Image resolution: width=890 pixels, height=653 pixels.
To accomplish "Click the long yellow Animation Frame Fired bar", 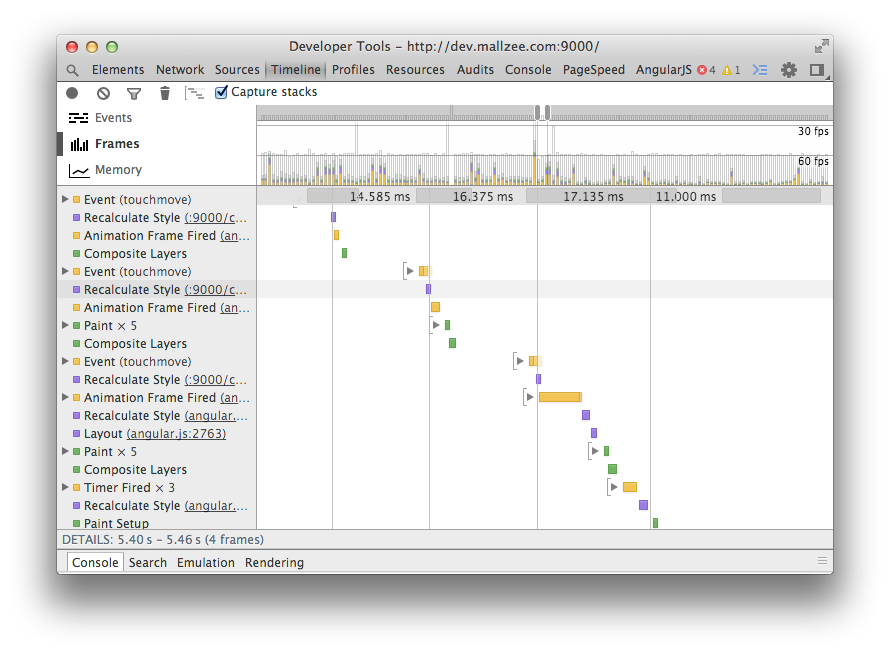I will 560,397.
